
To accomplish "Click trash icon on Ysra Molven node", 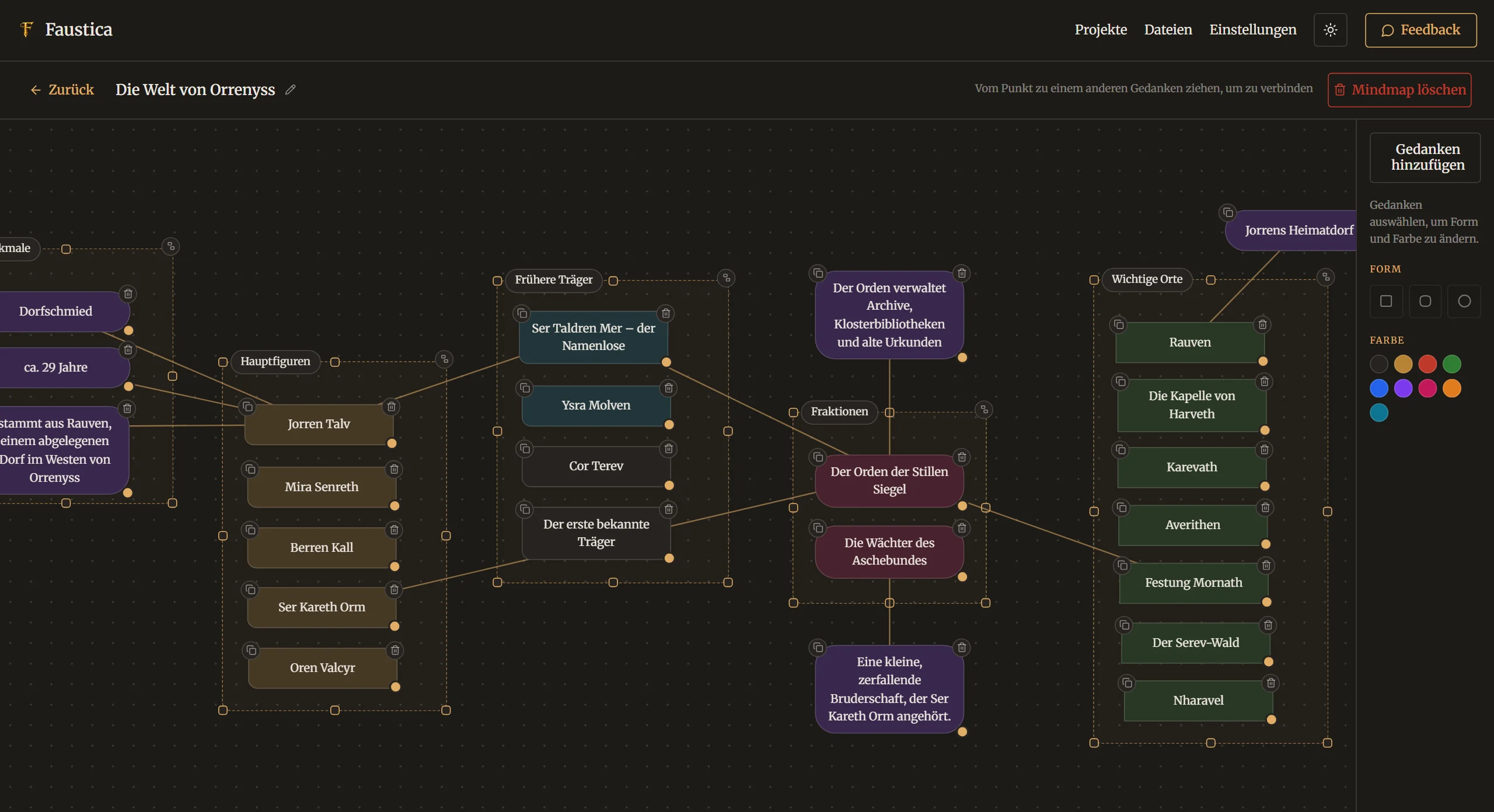I will click(669, 388).
